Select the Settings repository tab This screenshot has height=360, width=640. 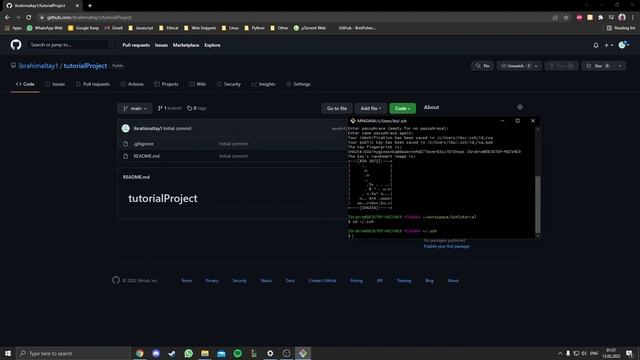(298, 84)
